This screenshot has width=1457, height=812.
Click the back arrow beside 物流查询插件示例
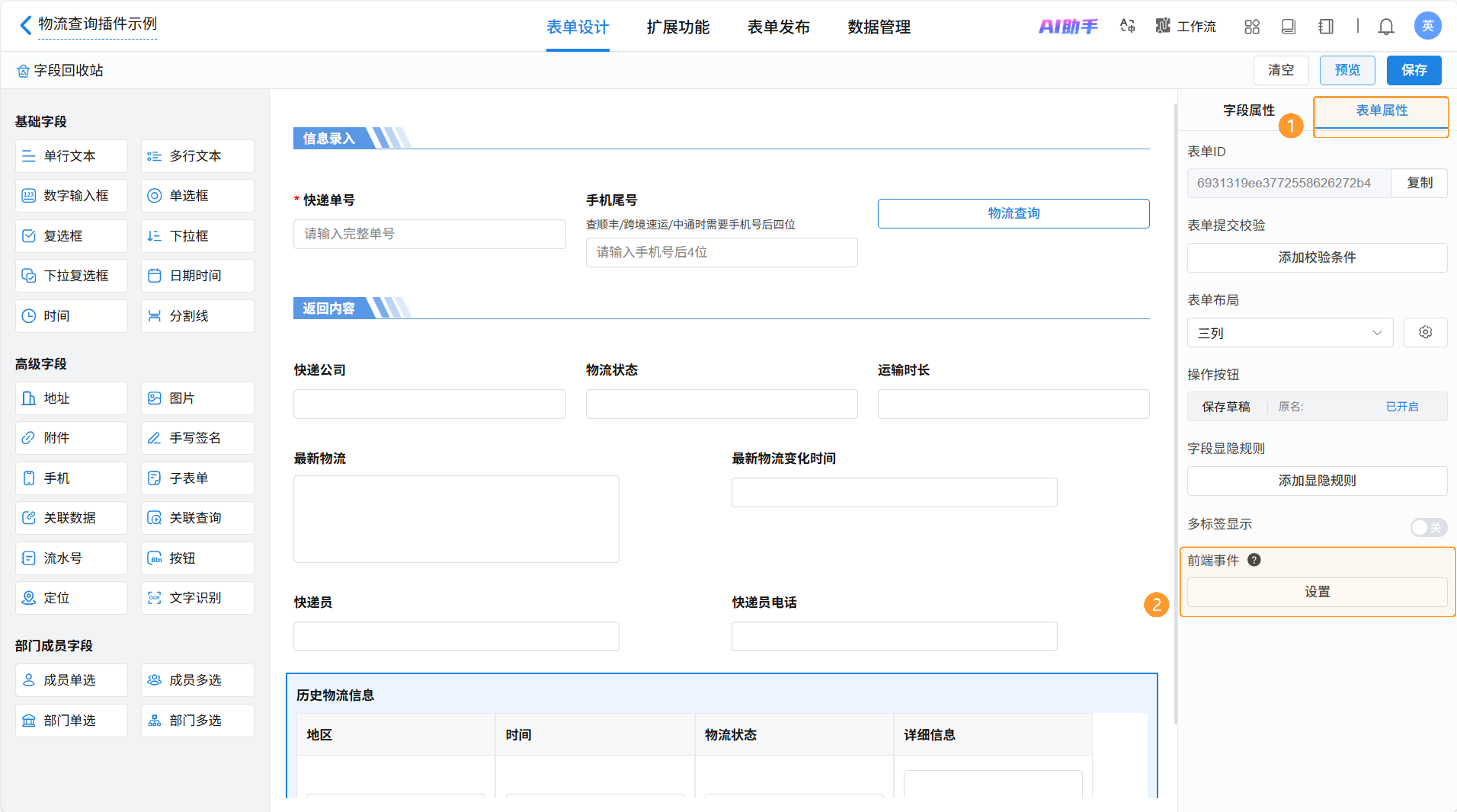coord(25,25)
